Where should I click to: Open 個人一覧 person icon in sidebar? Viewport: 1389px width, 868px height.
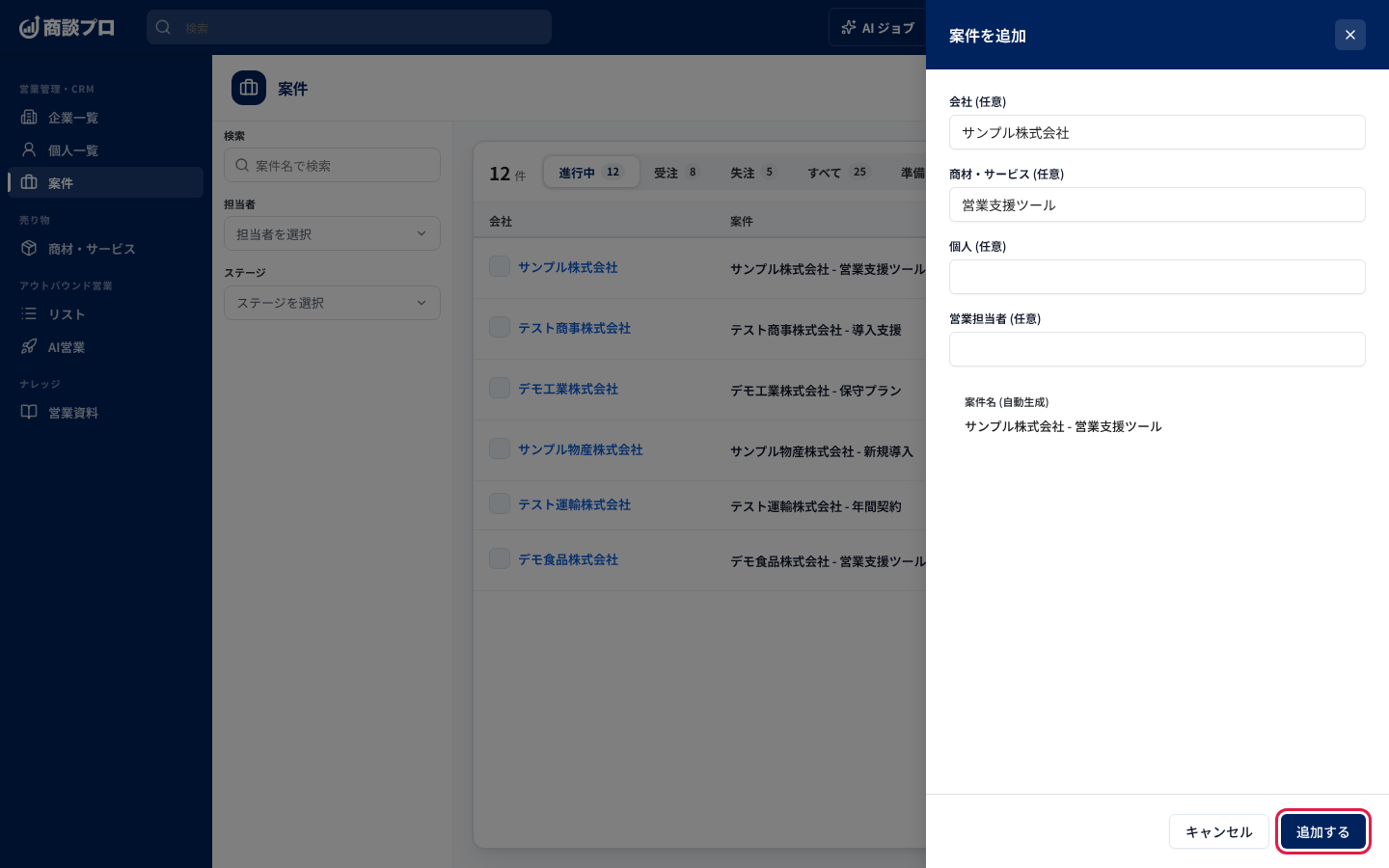coord(29,149)
